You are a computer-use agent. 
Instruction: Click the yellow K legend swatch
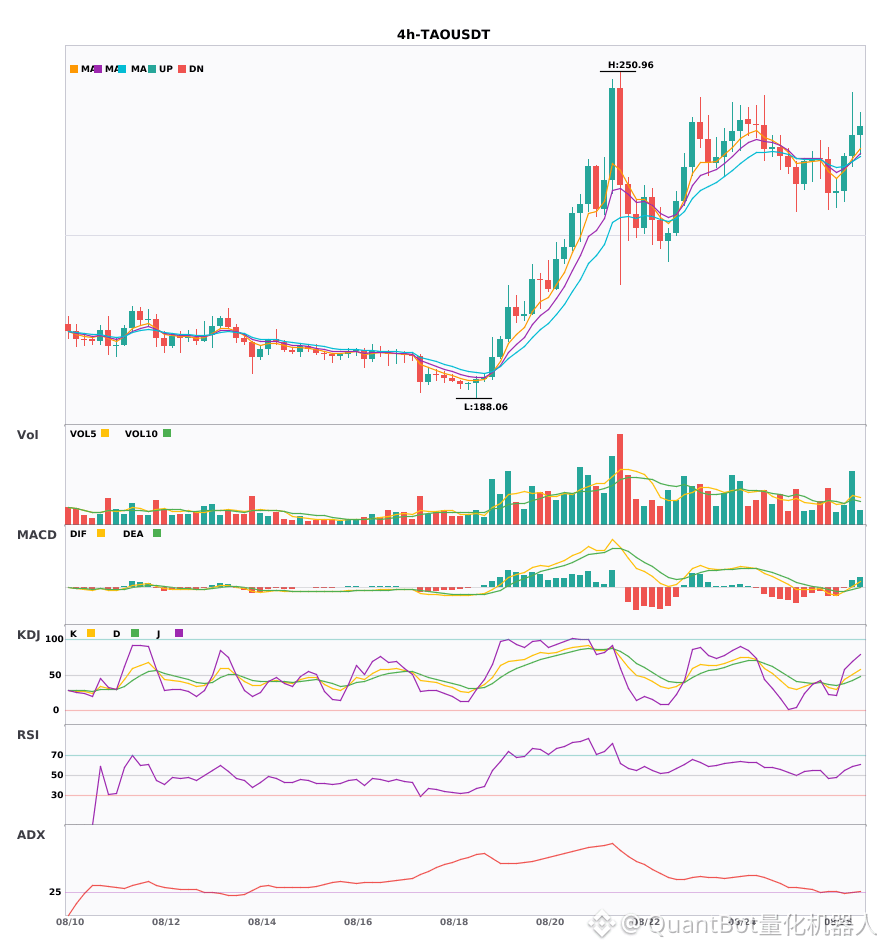tap(91, 633)
